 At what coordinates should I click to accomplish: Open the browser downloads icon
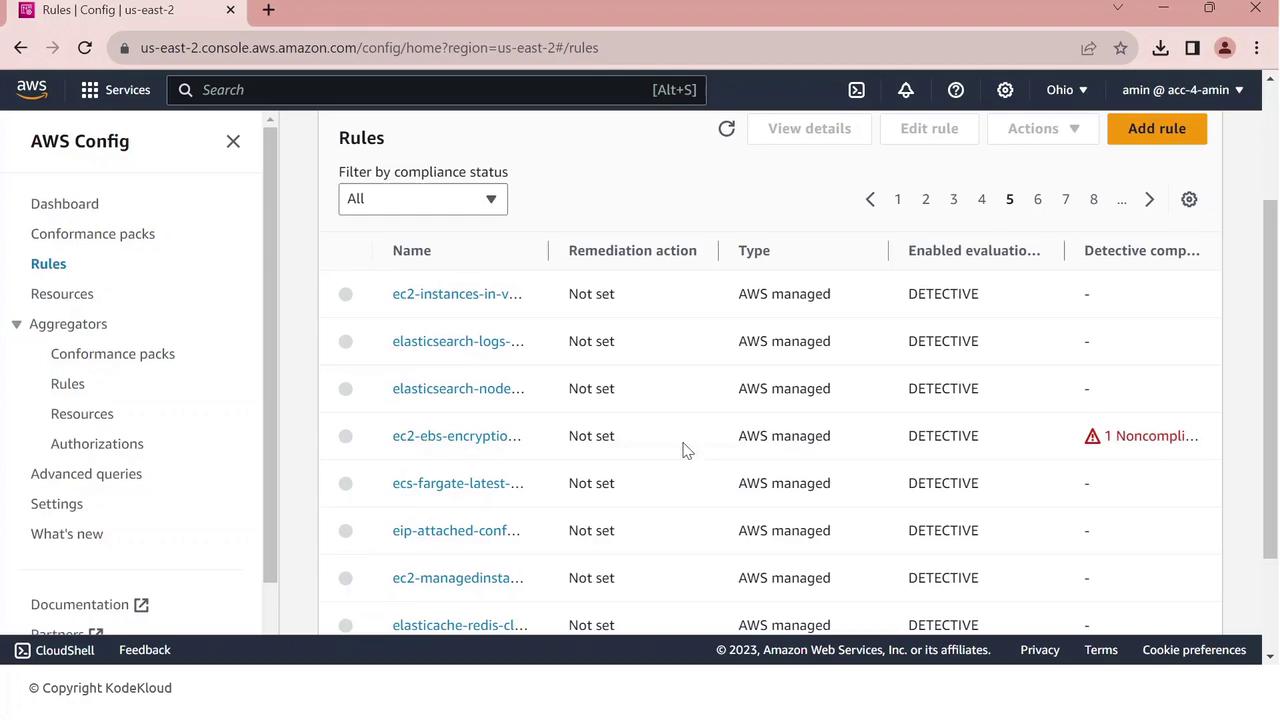tap(1160, 48)
